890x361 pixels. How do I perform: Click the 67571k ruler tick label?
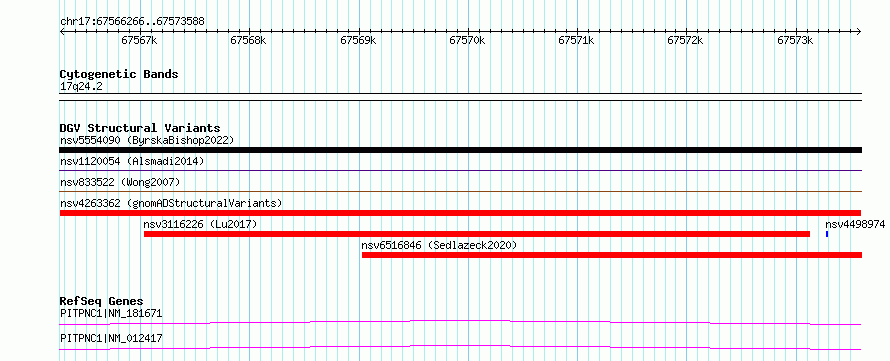pyautogui.click(x=577, y=40)
